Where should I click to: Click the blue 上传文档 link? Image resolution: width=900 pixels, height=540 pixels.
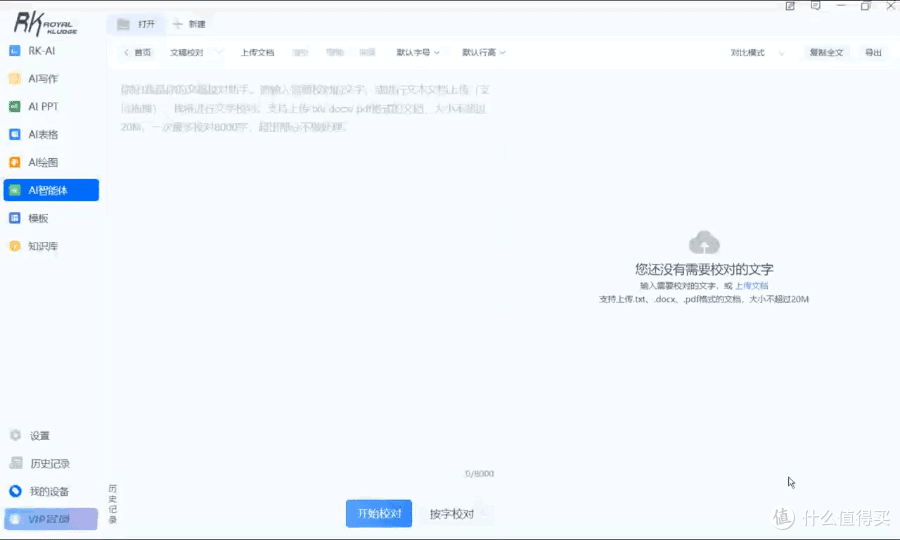pyautogui.click(x=751, y=285)
